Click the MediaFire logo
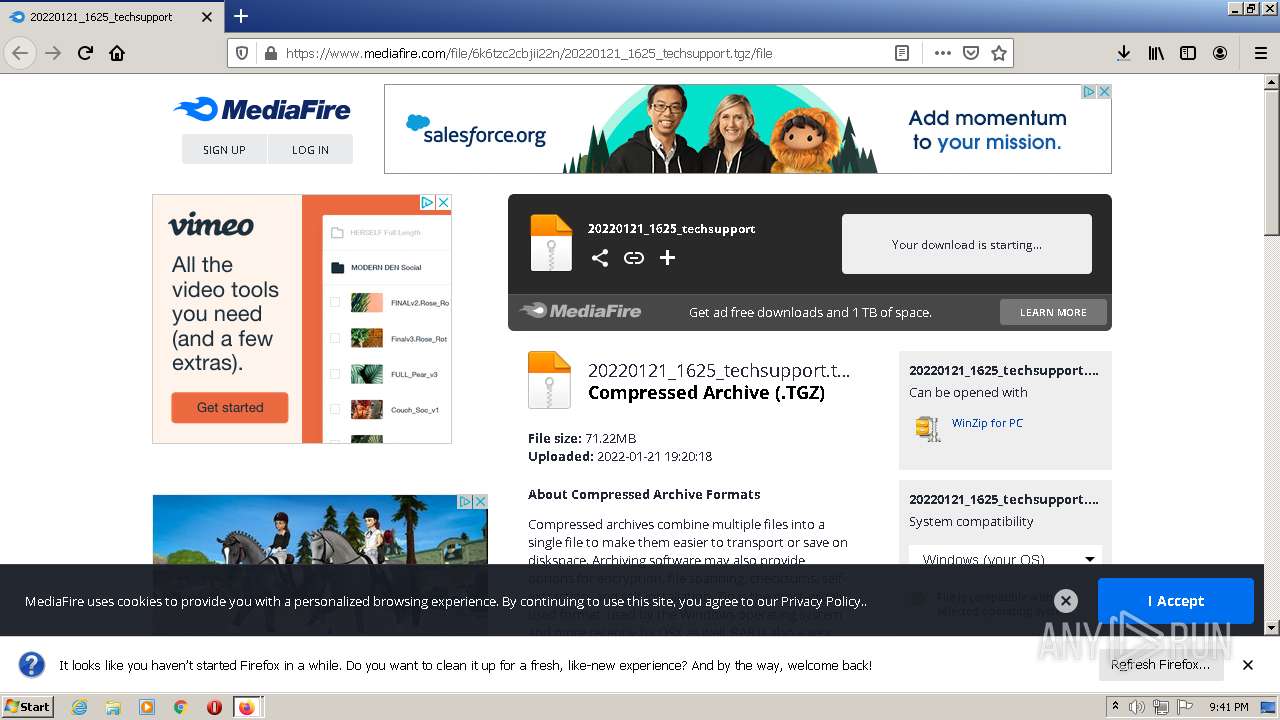This screenshot has width=1280, height=720. tap(262, 109)
